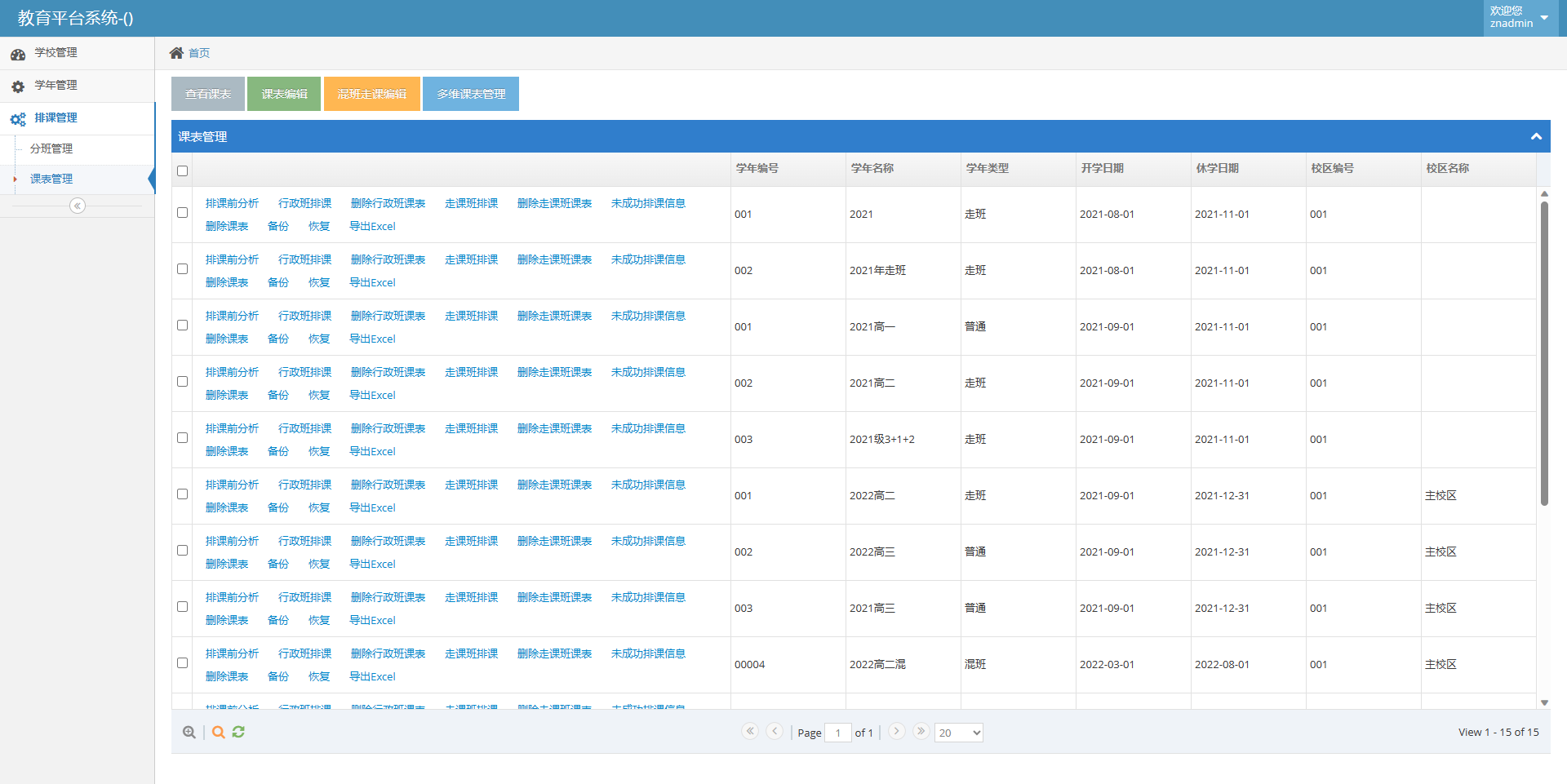Go to next page with pager icon

click(x=896, y=731)
